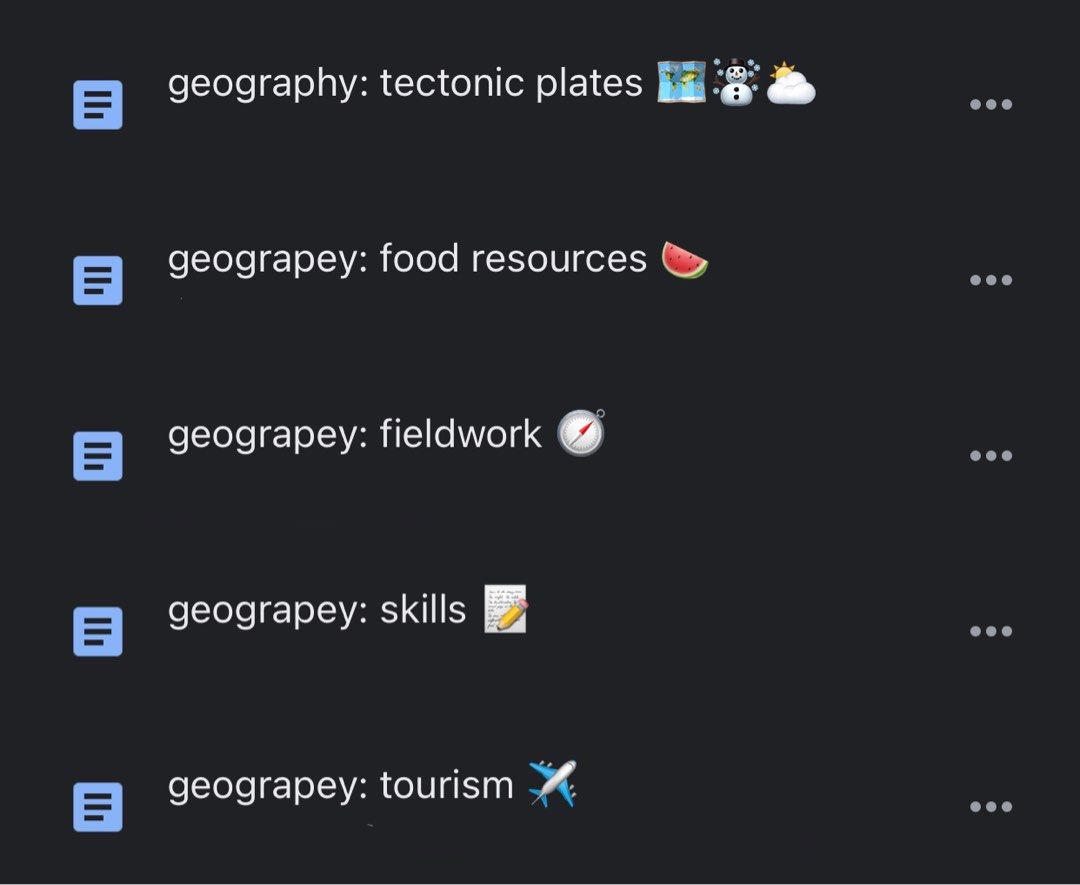Image resolution: width=1080 pixels, height=885 pixels.
Task: Click the memo emoji in the skills title
Action: (x=505, y=608)
